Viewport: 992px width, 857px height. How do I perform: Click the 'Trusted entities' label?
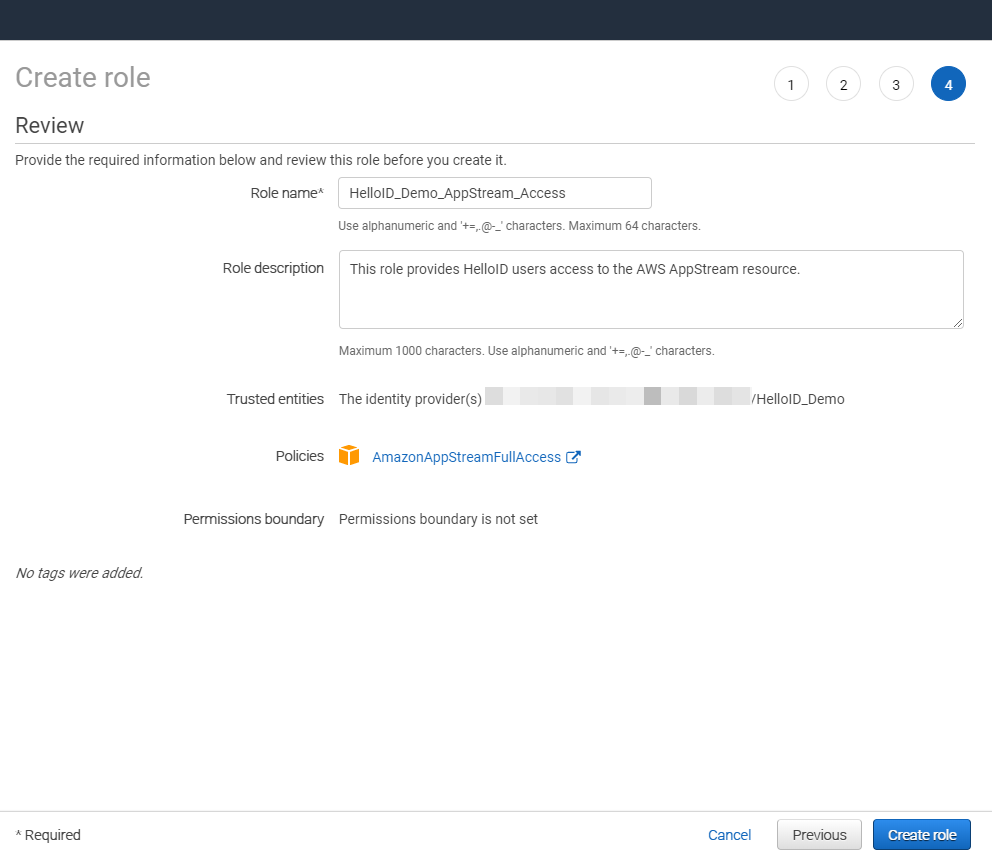point(275,399)
